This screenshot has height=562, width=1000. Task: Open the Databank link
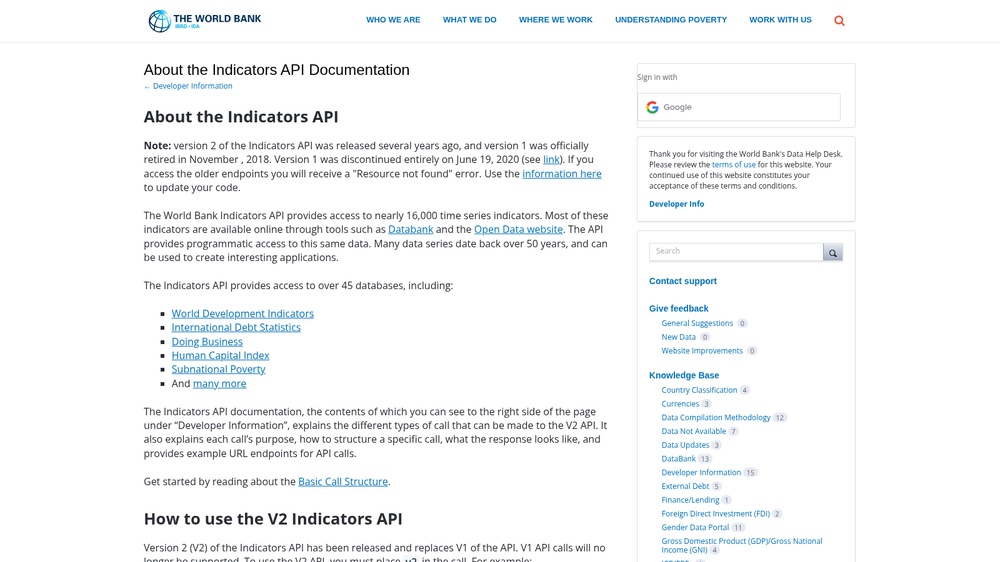click(x=411, y=229)
